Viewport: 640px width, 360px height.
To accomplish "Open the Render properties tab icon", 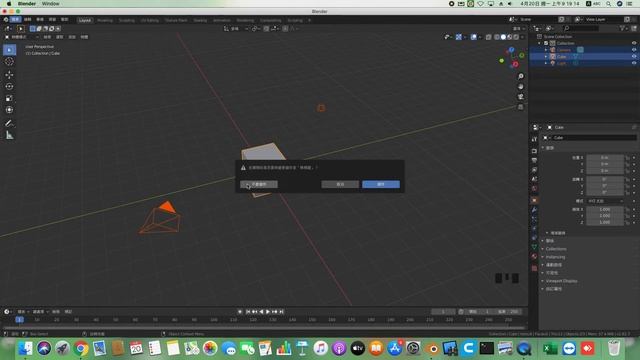I will [534, 151].
